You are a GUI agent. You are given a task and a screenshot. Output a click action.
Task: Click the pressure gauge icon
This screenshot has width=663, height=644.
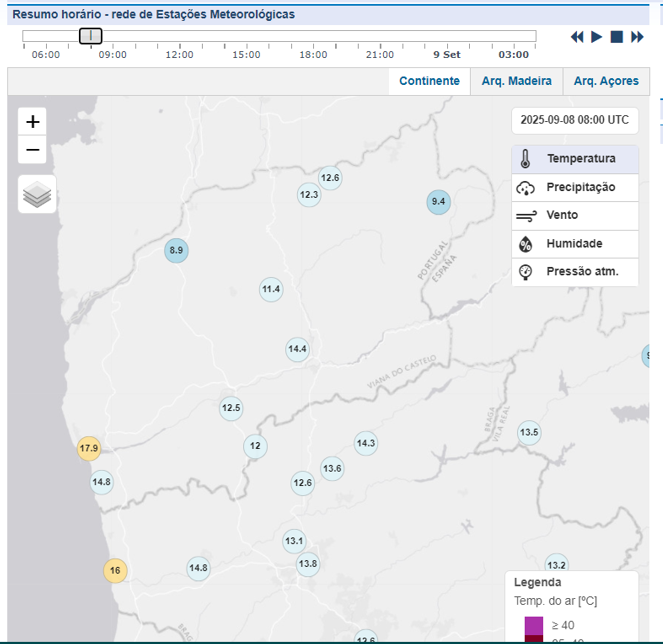525,272
